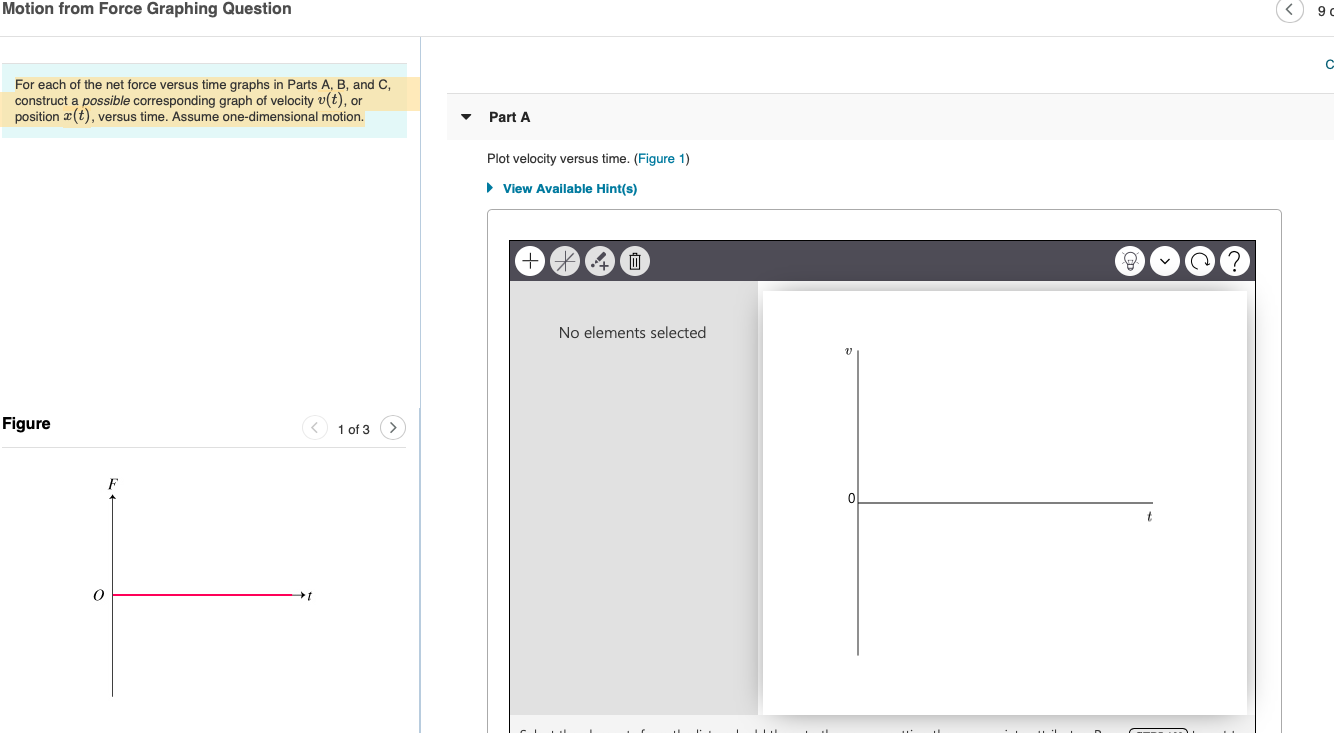The width and height of the screenshot is (1334, 733).
Task: Open Figure 1 link
Action: [661, 158]
